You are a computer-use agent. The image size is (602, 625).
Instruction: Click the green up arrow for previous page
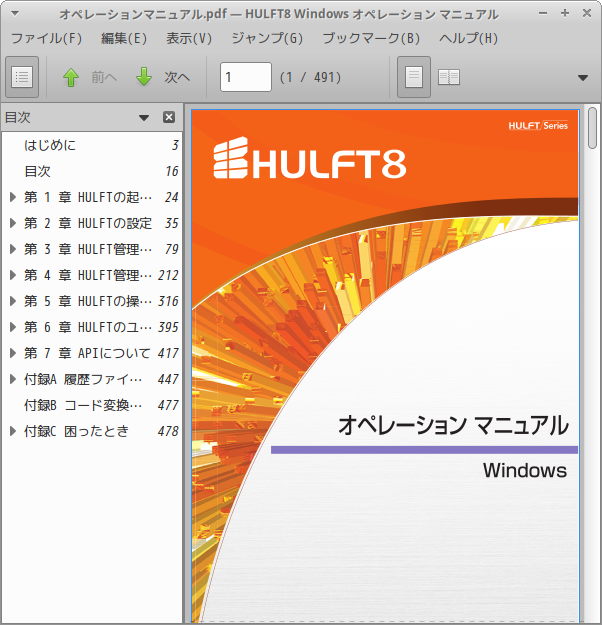click(71, 77)
